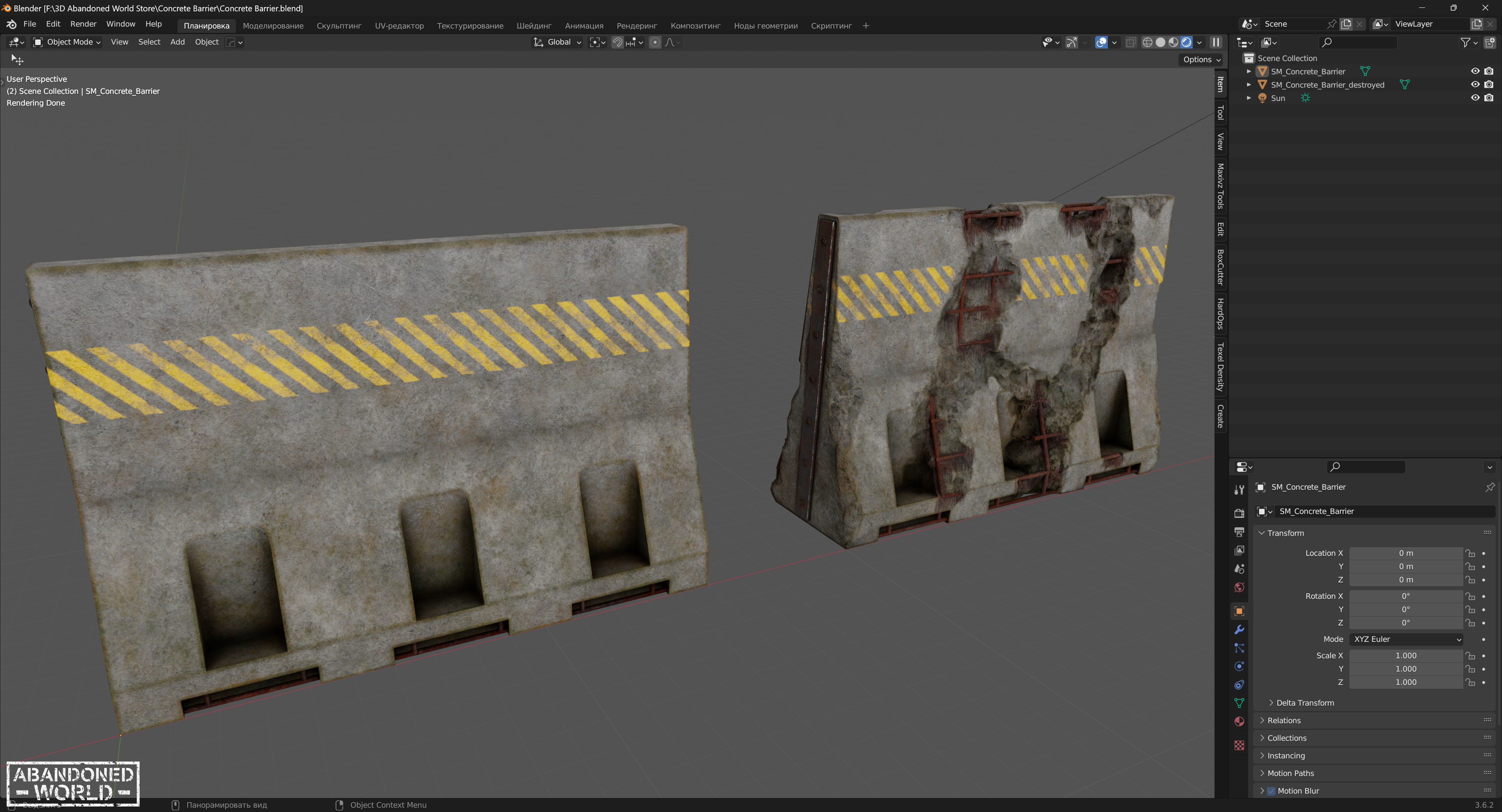This screenshot has width=1502, height=812.
Task: Select Wireframe viewport shading
Action: (x=1147, y=42)
